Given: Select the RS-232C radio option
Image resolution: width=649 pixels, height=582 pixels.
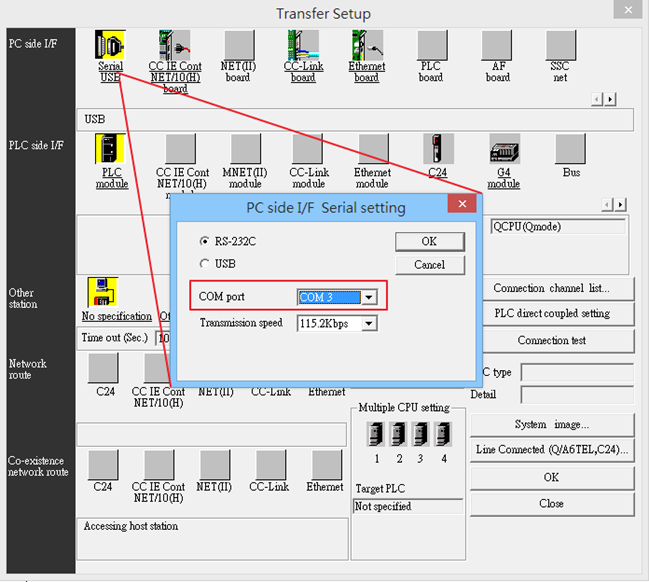Looking at the screenshot, I should (204, 241).
